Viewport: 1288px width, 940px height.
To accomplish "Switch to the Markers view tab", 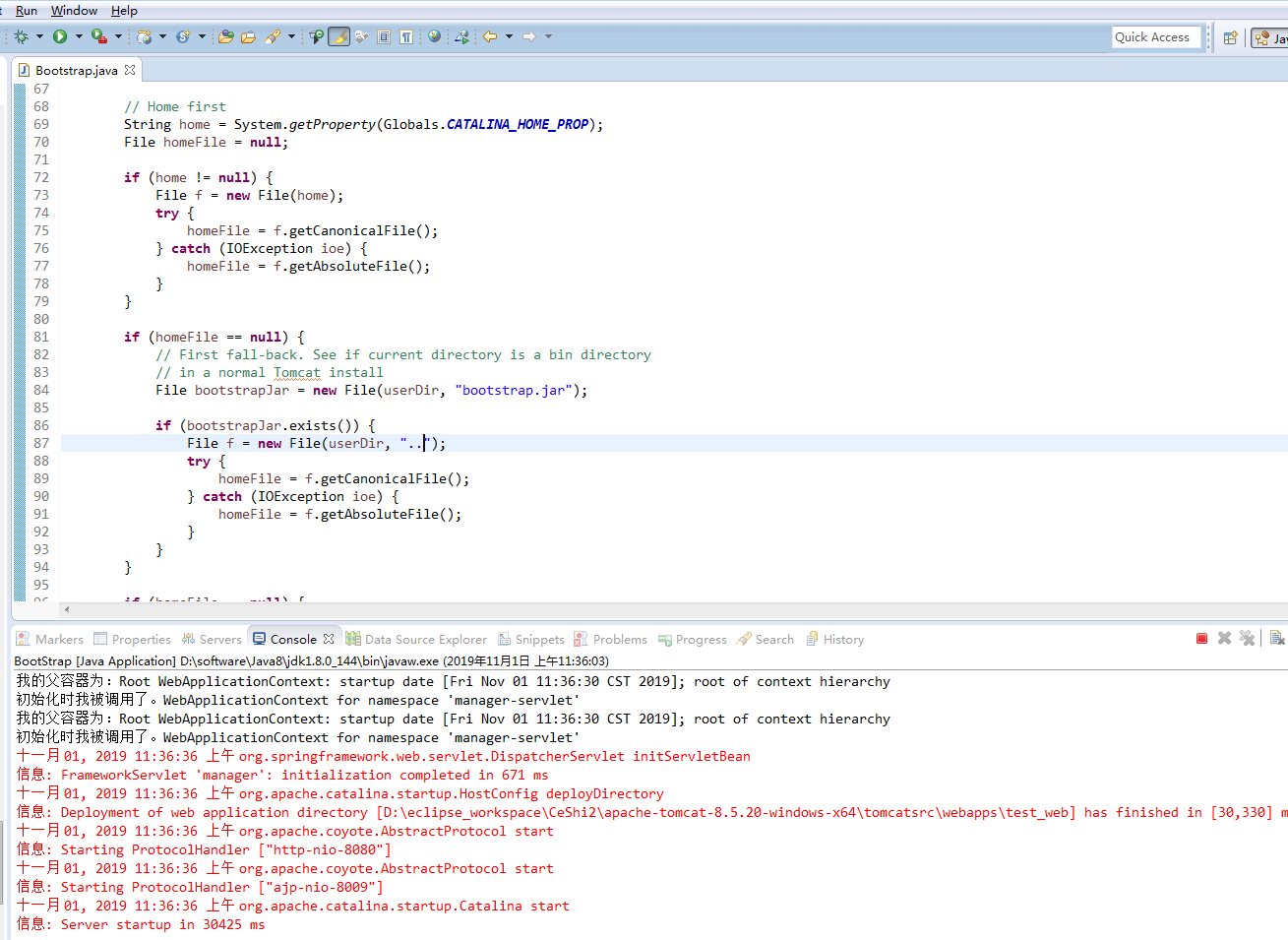I will click(49, 639).
